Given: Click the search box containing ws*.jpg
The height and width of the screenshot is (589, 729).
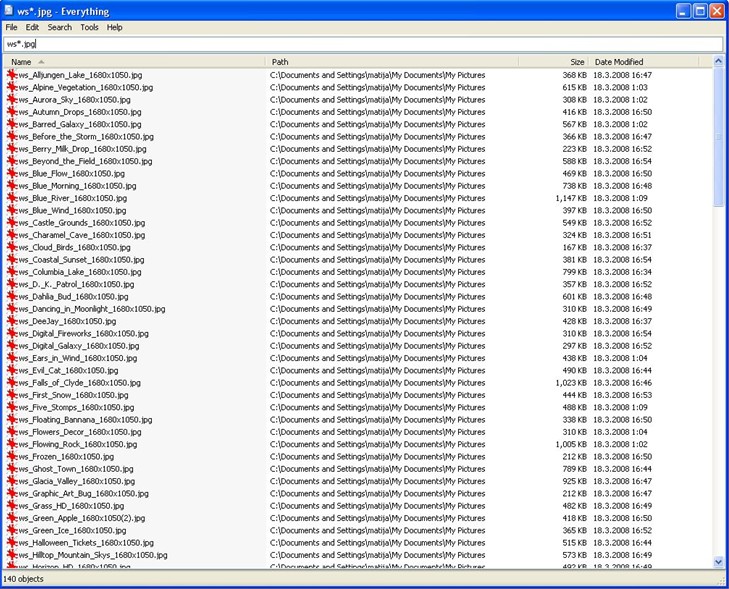Looking at the screenshot, I should click(x=363, y=44).
